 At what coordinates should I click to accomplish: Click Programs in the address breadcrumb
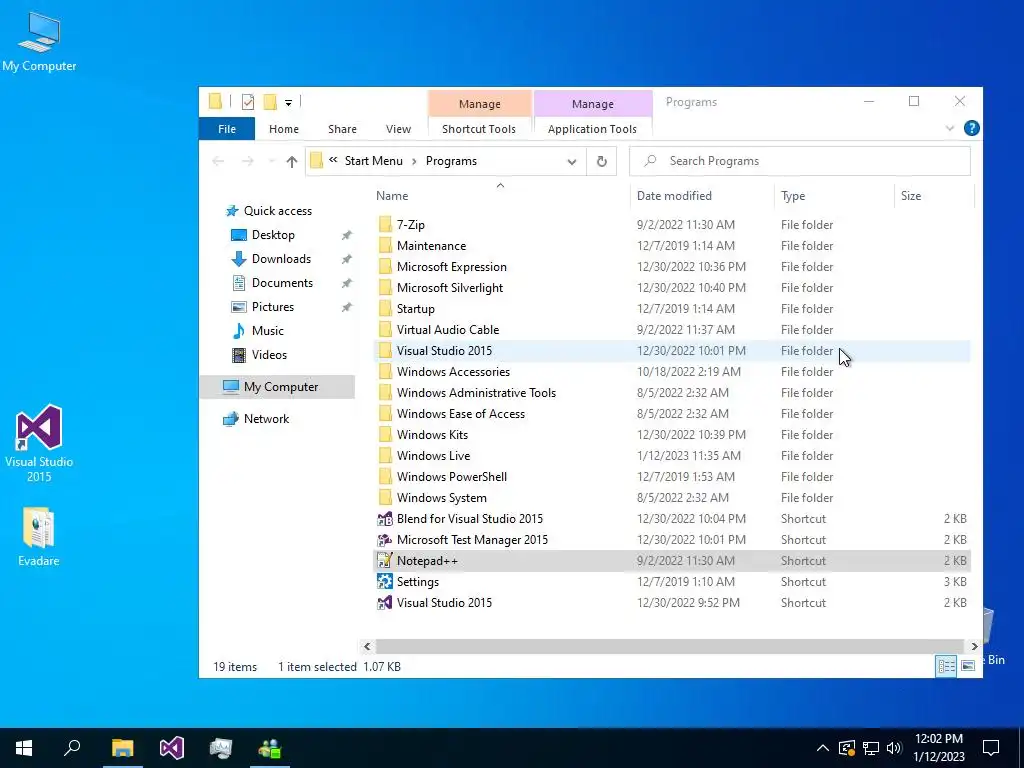coord(451,161)
